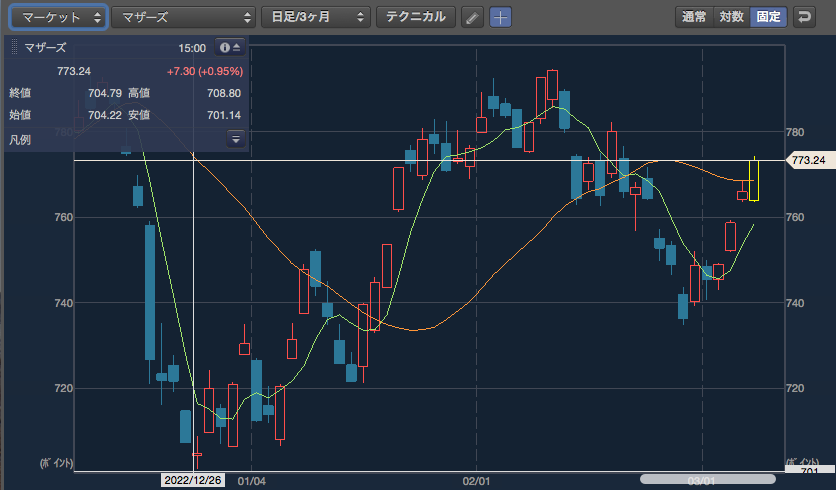This screenshot has height=490, width=836.
Task: Open the マーケット category dropdown
Action: coord(59,17)
